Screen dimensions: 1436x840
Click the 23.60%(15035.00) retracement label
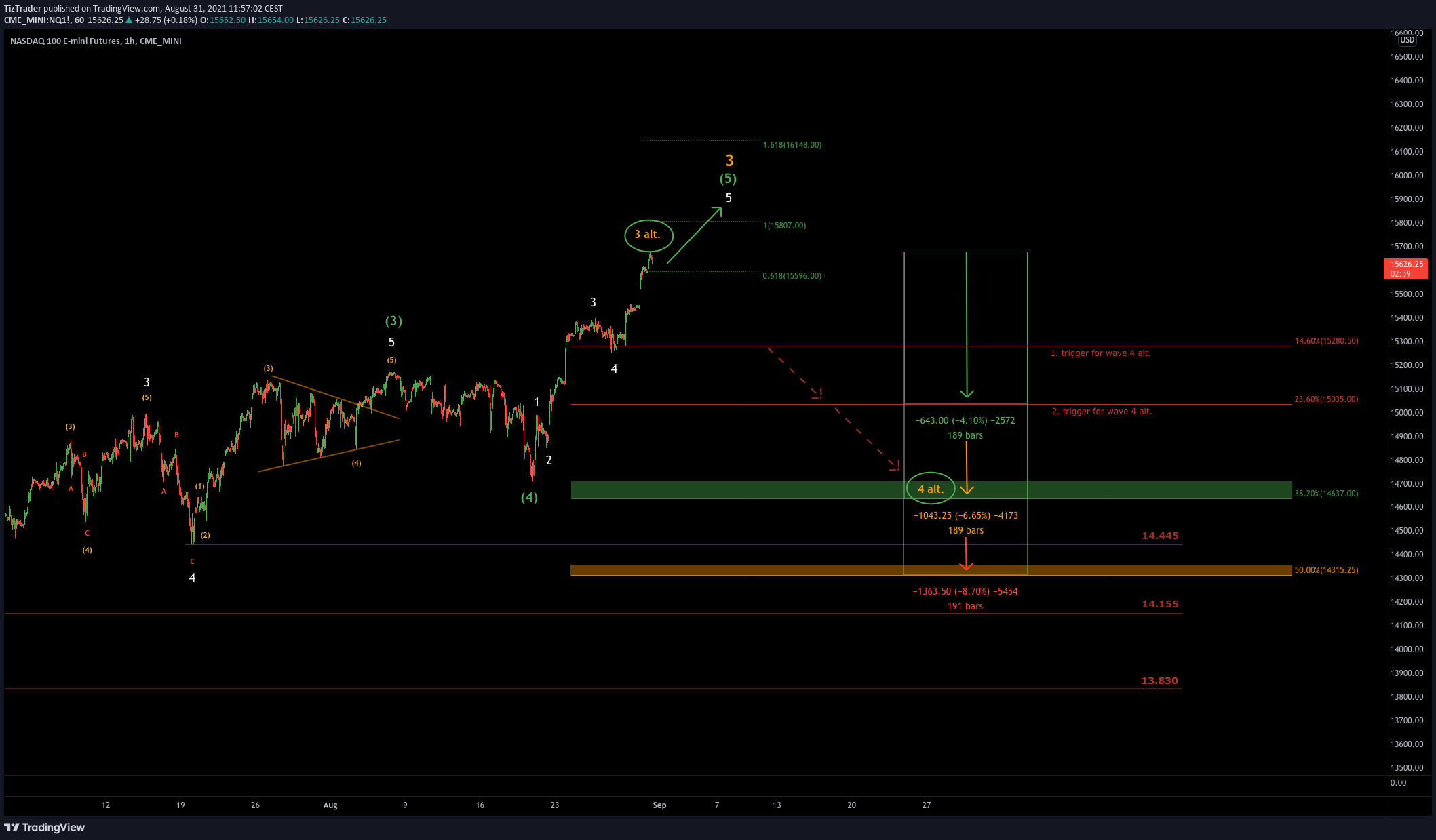click(1326, 399)
